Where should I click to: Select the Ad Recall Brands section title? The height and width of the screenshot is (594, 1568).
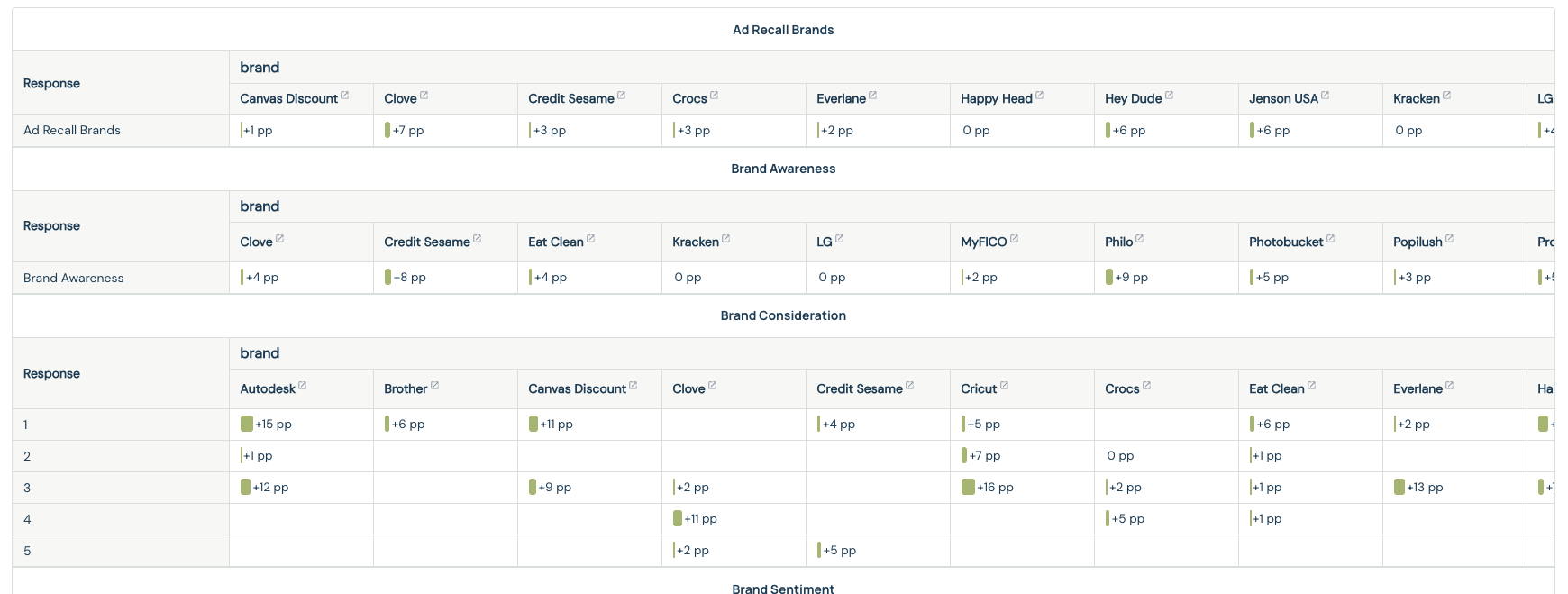(783, 30)
